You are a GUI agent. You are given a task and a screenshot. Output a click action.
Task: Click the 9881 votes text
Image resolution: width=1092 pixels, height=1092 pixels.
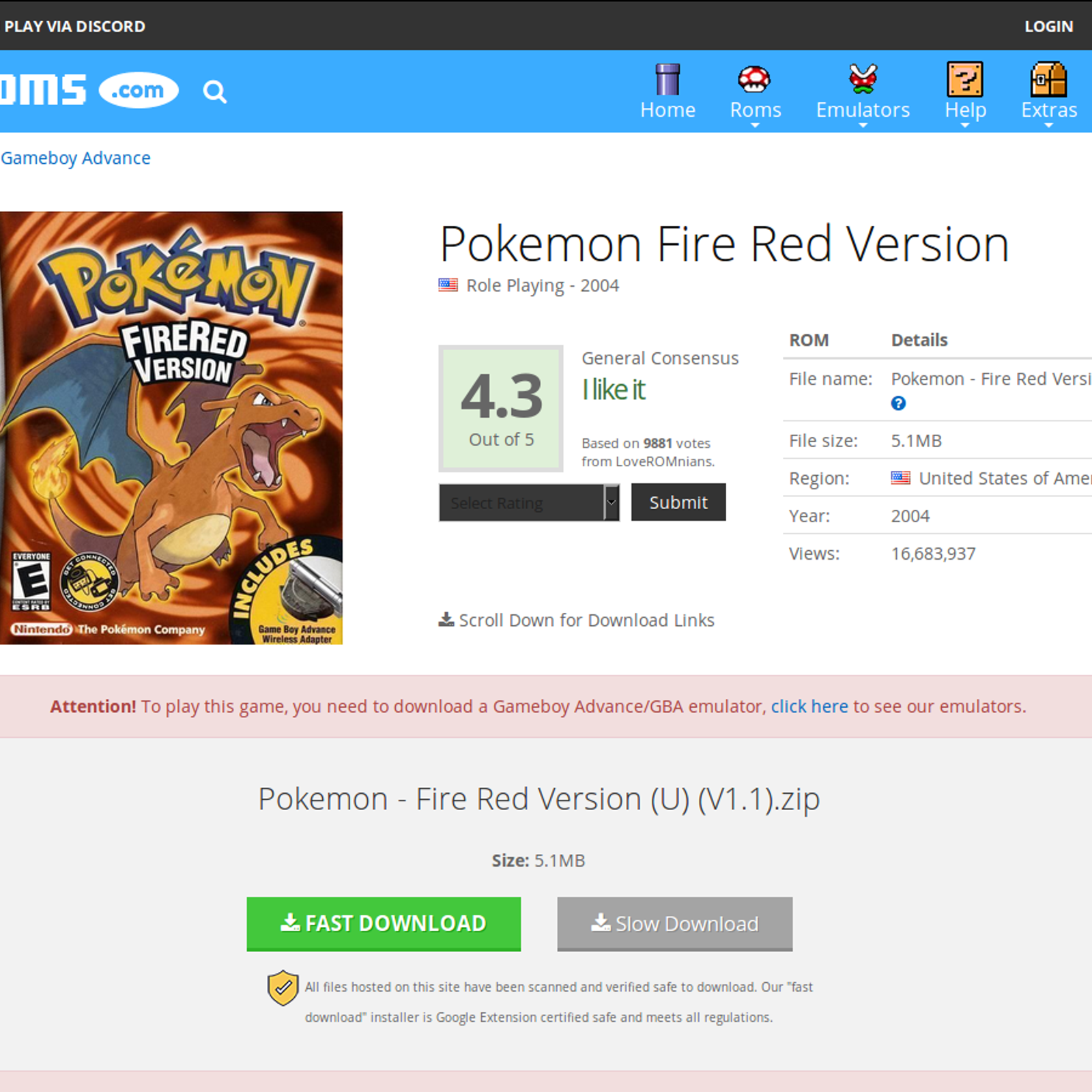click(676, 443)
